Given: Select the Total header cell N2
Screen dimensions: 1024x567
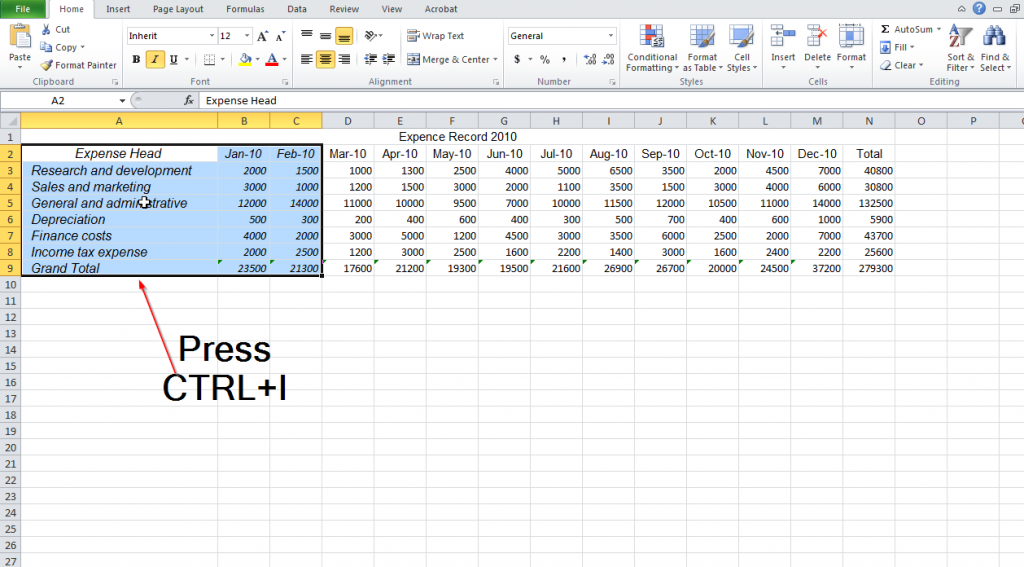Looking at the screenshot, I should [x=869, y=154].
